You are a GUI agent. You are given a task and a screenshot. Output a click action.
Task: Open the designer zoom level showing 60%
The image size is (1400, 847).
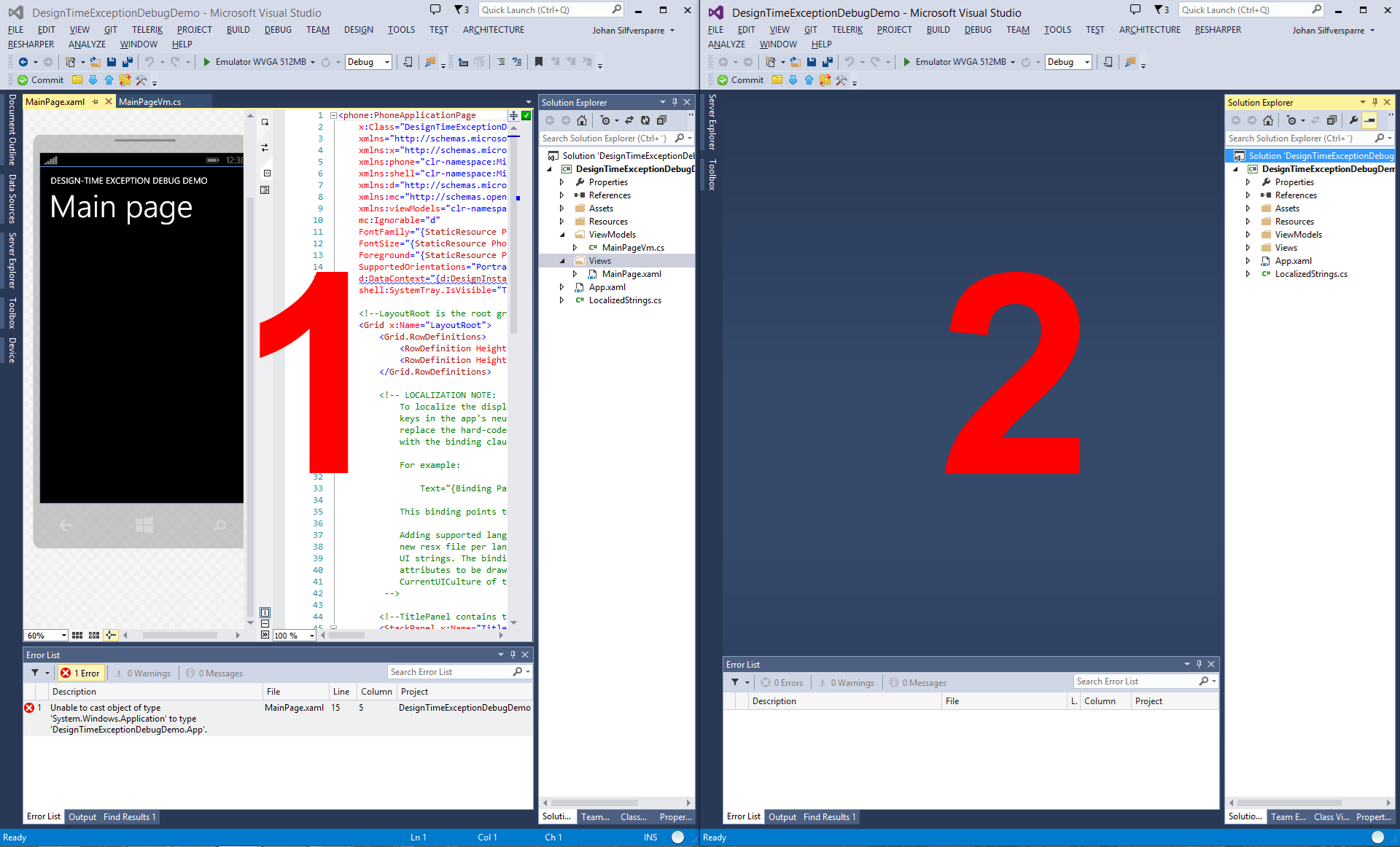[x=45, y=635]
